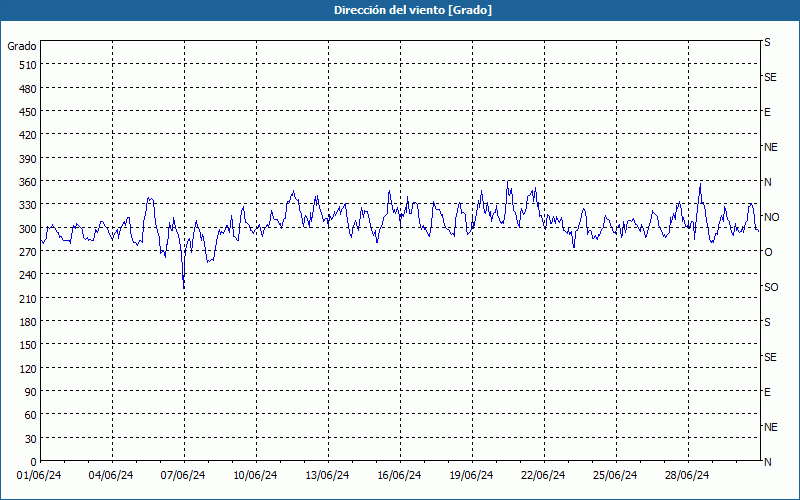800x500 pixels.
Task: Click the E compass label level with 450
Action: tap(767, 112)
